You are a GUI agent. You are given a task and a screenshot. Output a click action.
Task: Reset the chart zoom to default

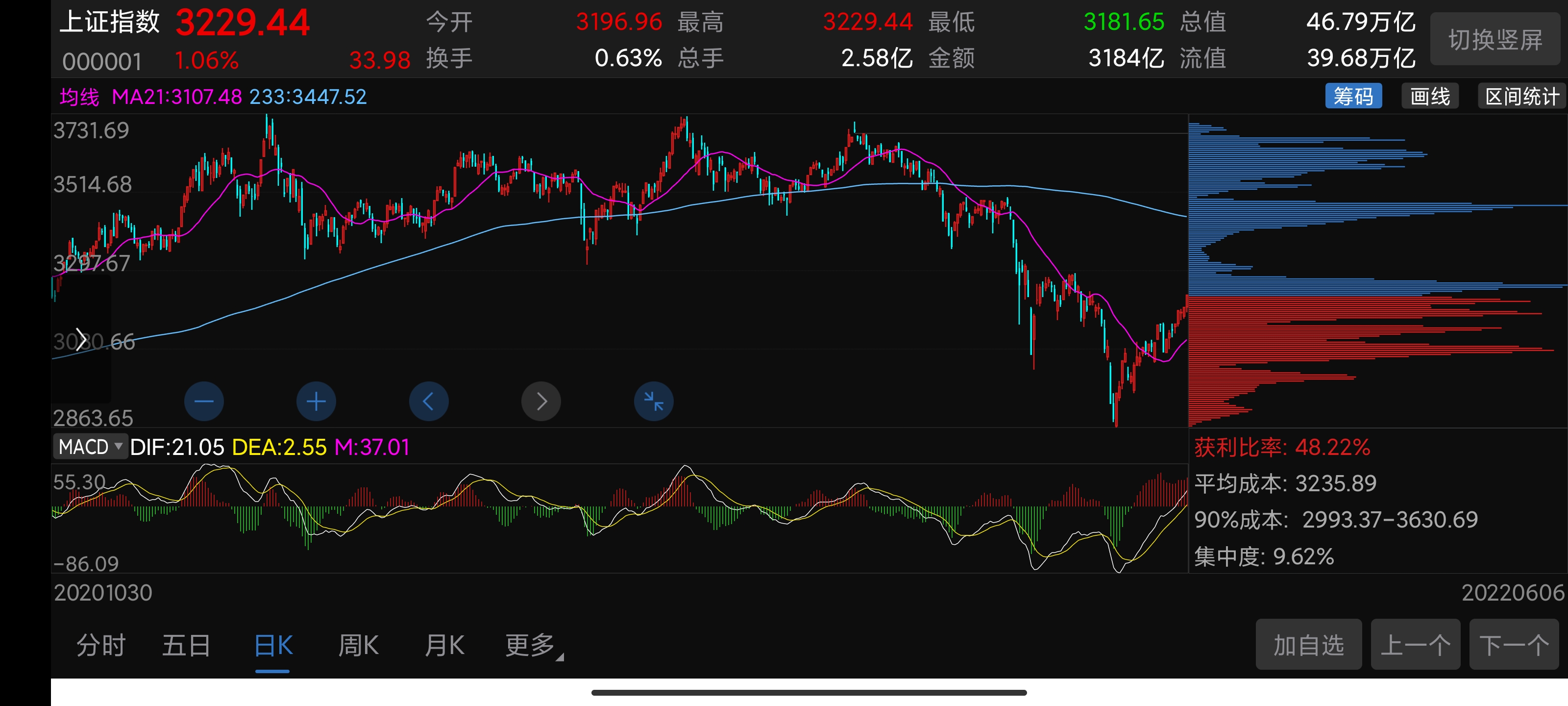point(653,401)
